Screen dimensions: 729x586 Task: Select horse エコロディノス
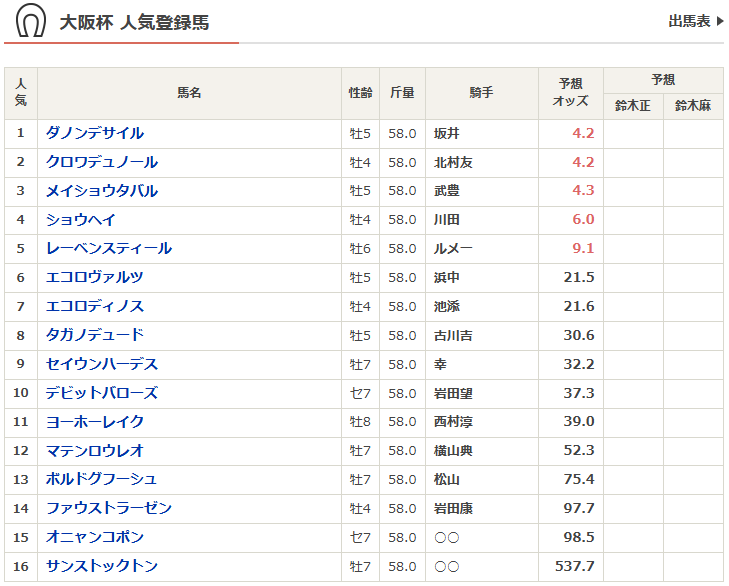coord(94,307)
